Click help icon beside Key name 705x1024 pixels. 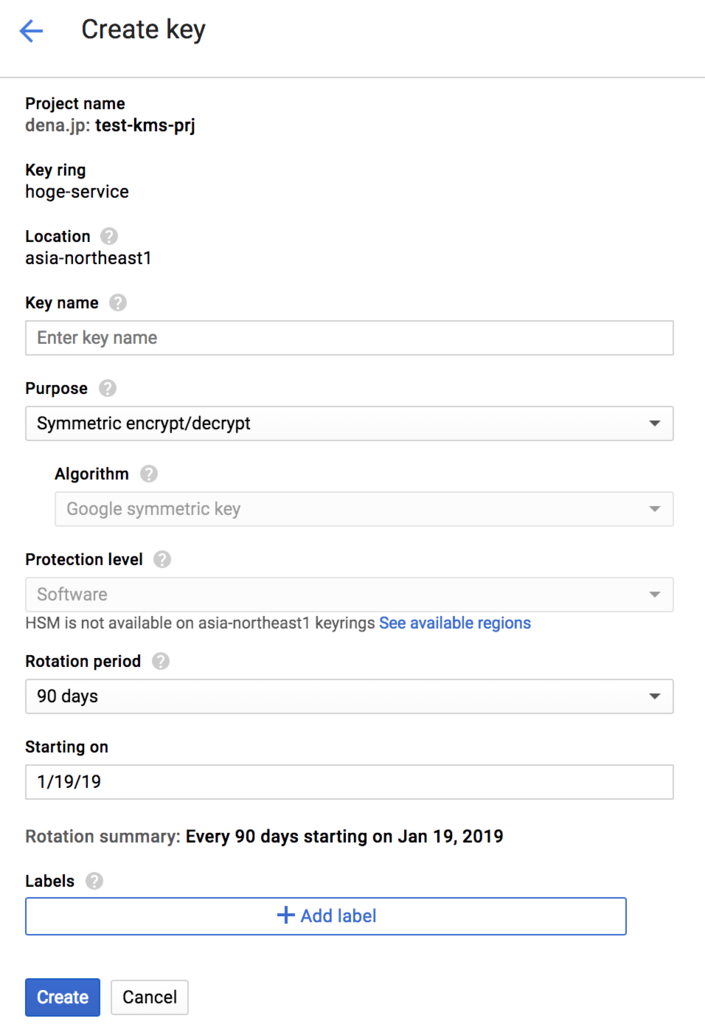[x=118, y=302]
